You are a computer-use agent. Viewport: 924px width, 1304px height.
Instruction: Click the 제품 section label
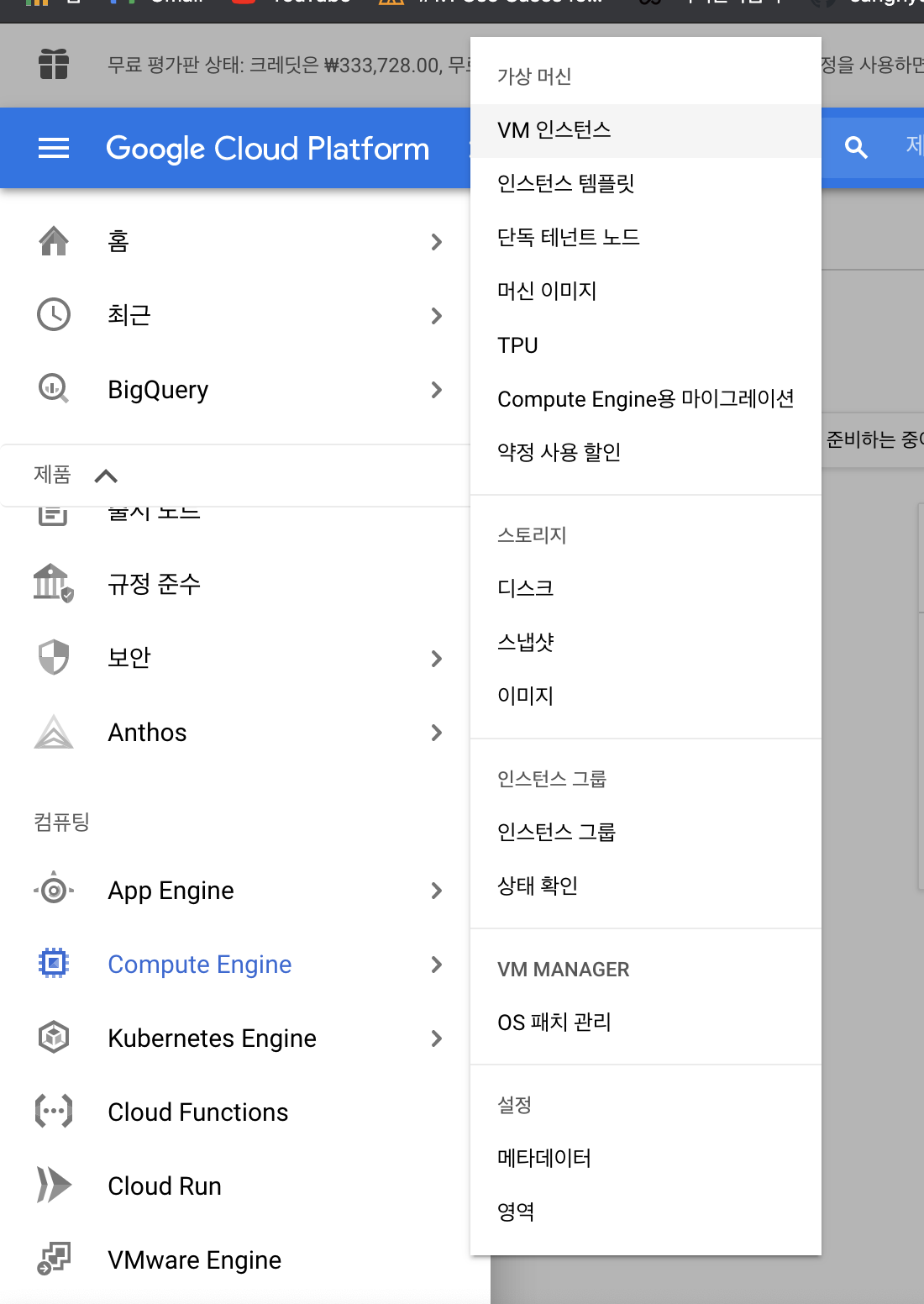(52, 475)
